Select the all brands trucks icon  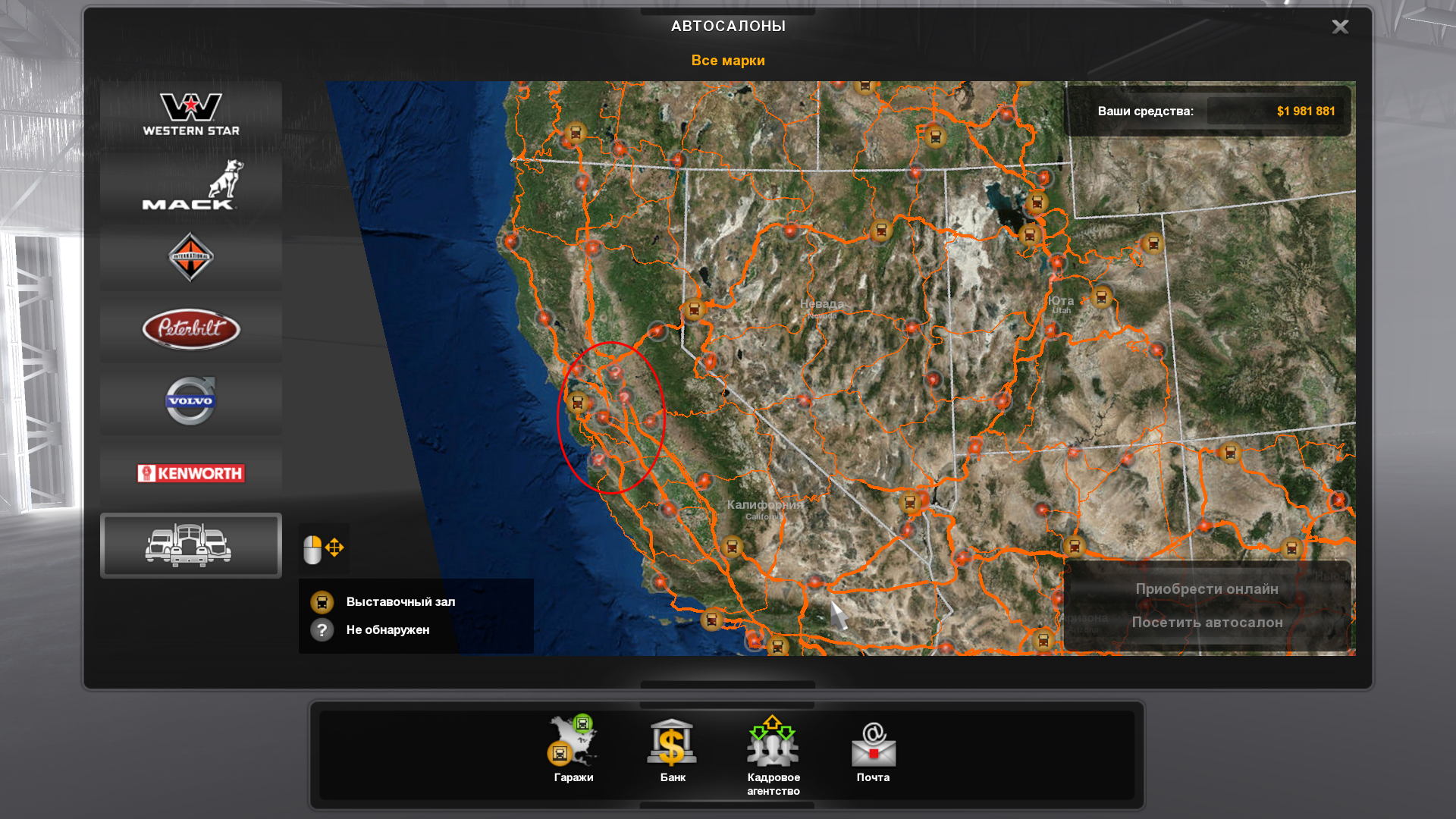coord(191,545)
